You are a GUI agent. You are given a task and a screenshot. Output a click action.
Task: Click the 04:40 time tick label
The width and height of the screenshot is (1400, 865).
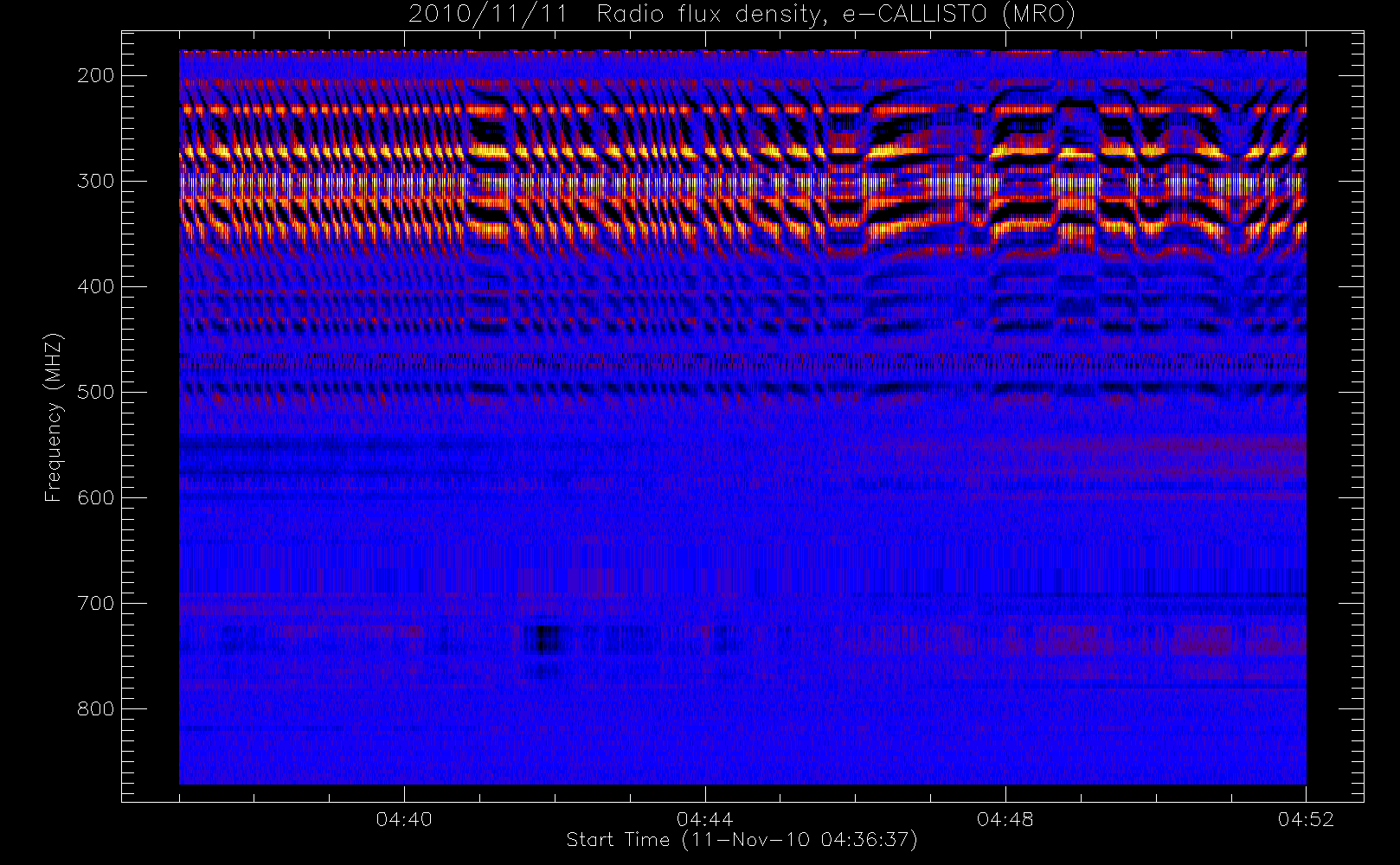tap(404, 819)
